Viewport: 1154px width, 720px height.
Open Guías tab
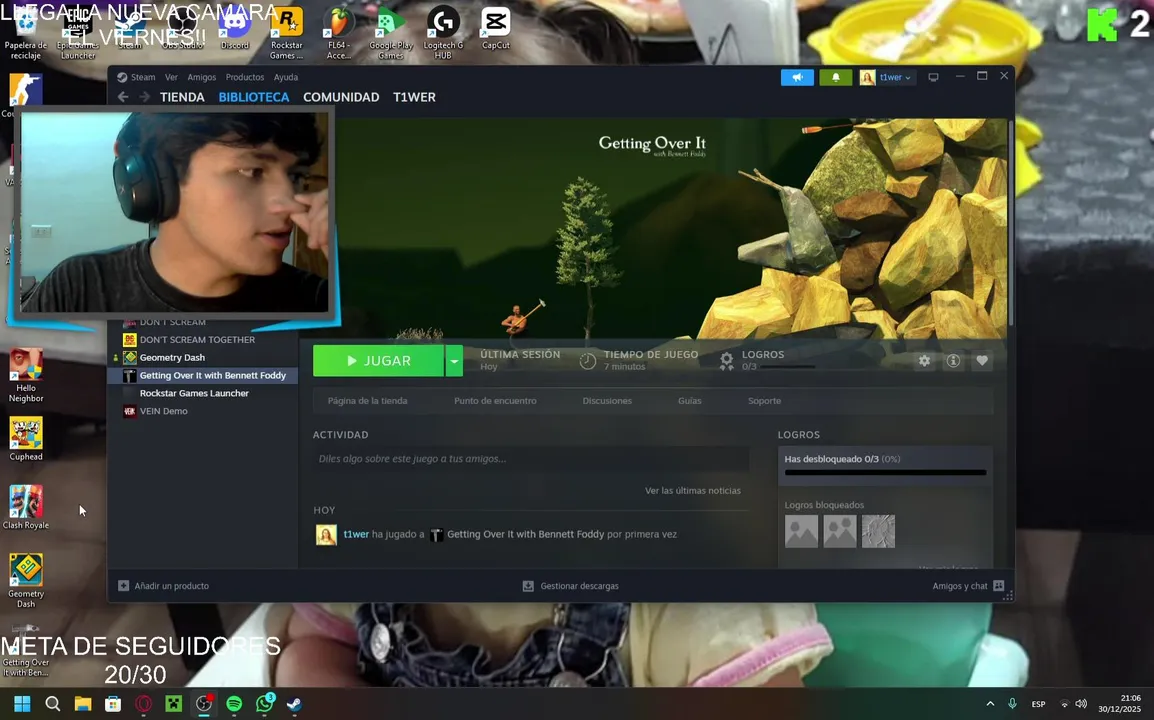click(690, 401)
